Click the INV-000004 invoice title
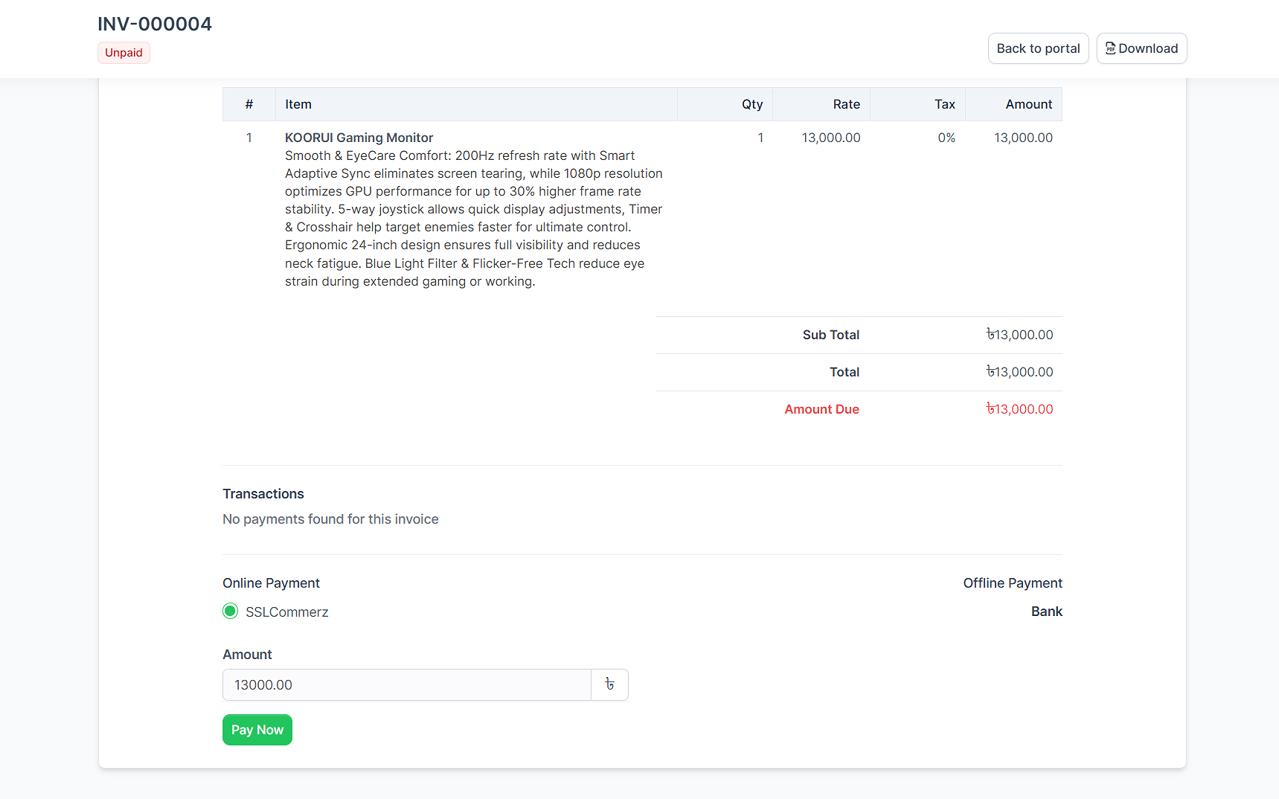1279x799 pixels. pos(154,23)
